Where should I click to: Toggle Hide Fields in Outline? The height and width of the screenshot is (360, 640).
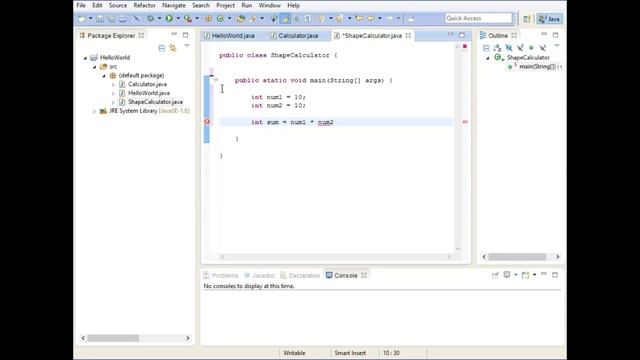coord(509,48)
